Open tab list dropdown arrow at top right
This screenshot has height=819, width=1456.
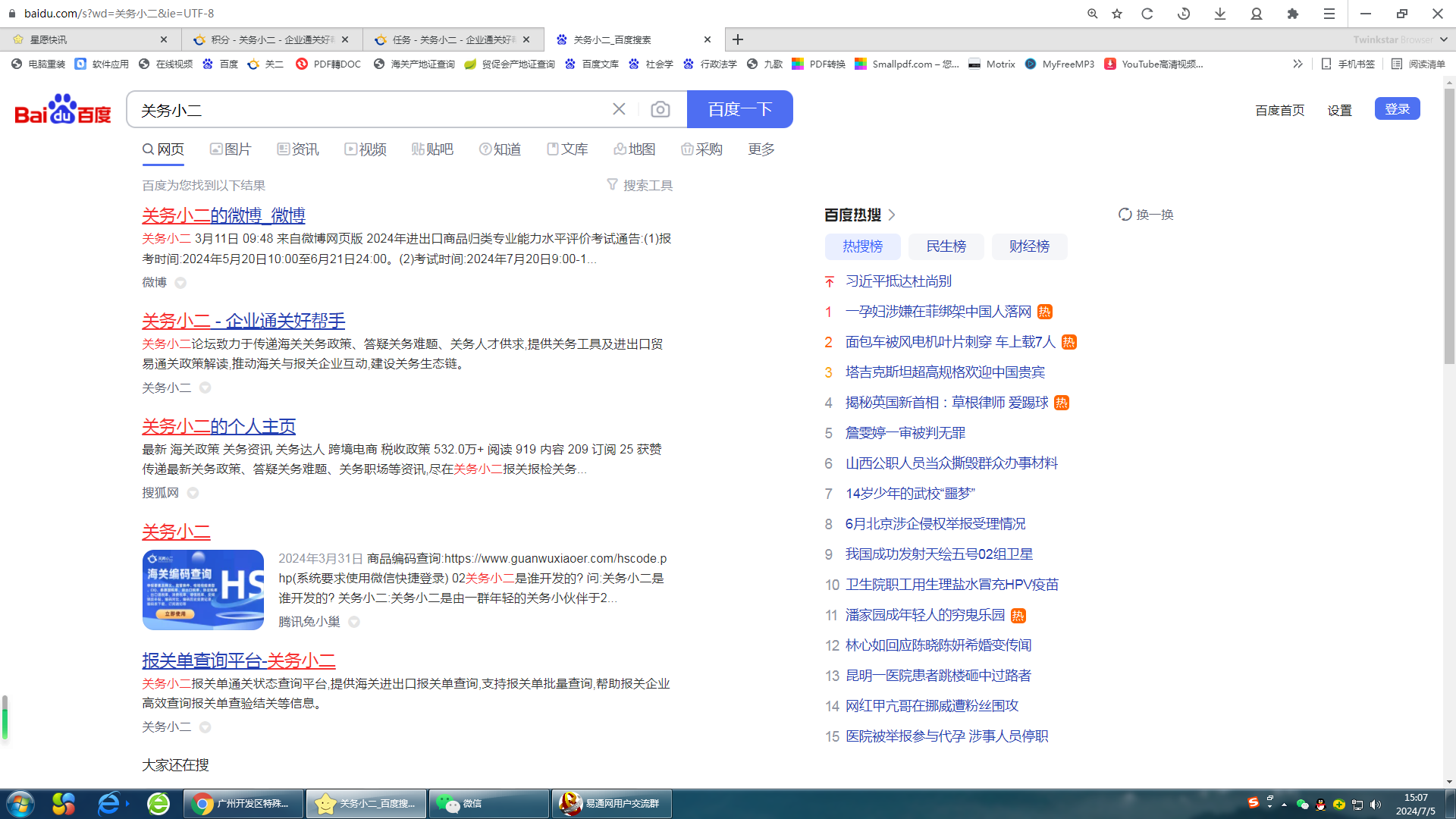(1444, 39)
